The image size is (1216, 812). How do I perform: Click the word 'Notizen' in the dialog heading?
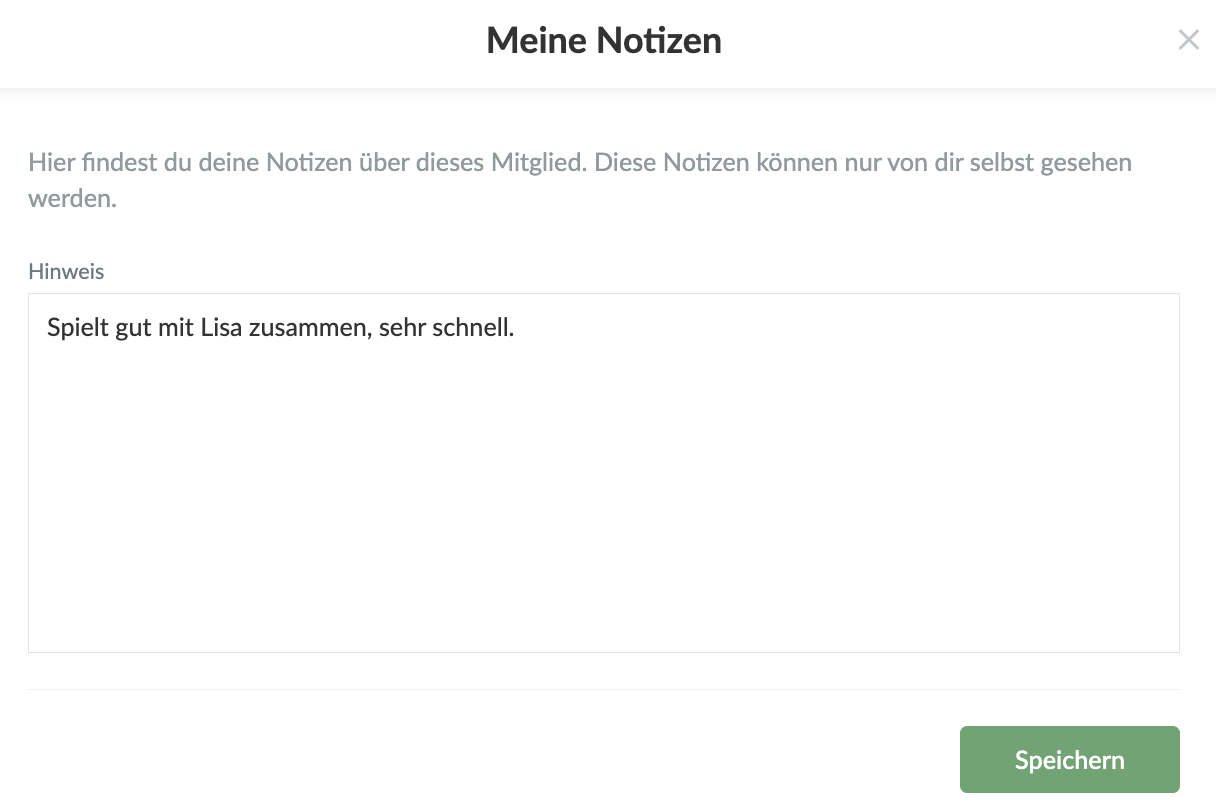(659, 41)
